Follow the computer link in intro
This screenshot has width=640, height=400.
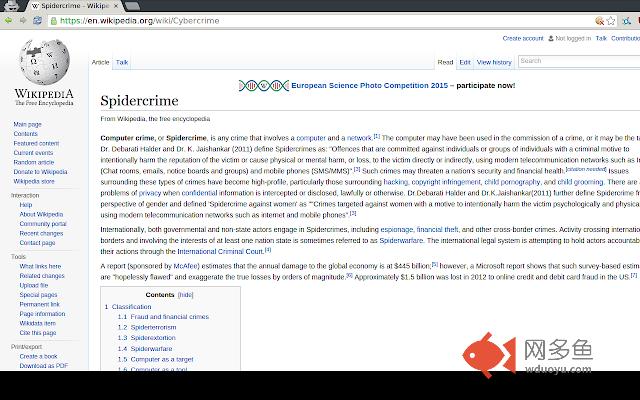pos(311,138)
